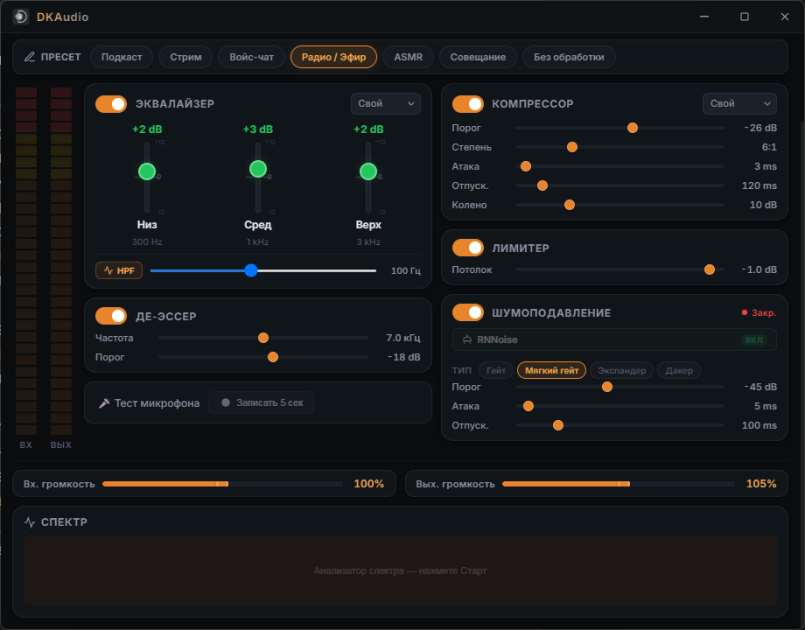
Task: Click the compressor Отпуск. slider handle
Action: [x=542, y=186]
